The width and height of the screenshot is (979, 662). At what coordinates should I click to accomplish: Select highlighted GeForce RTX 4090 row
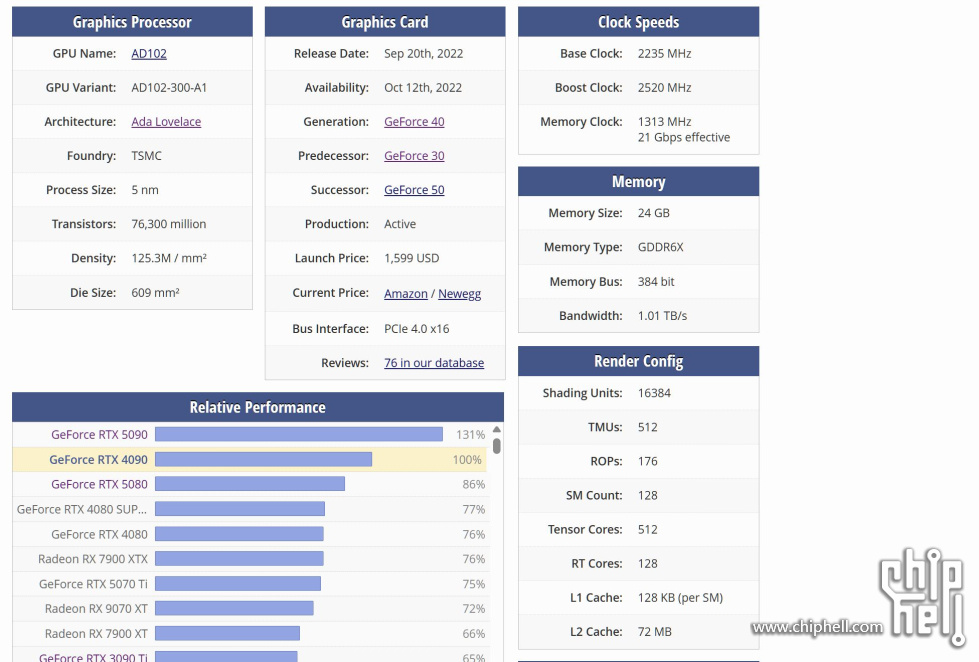250,460
